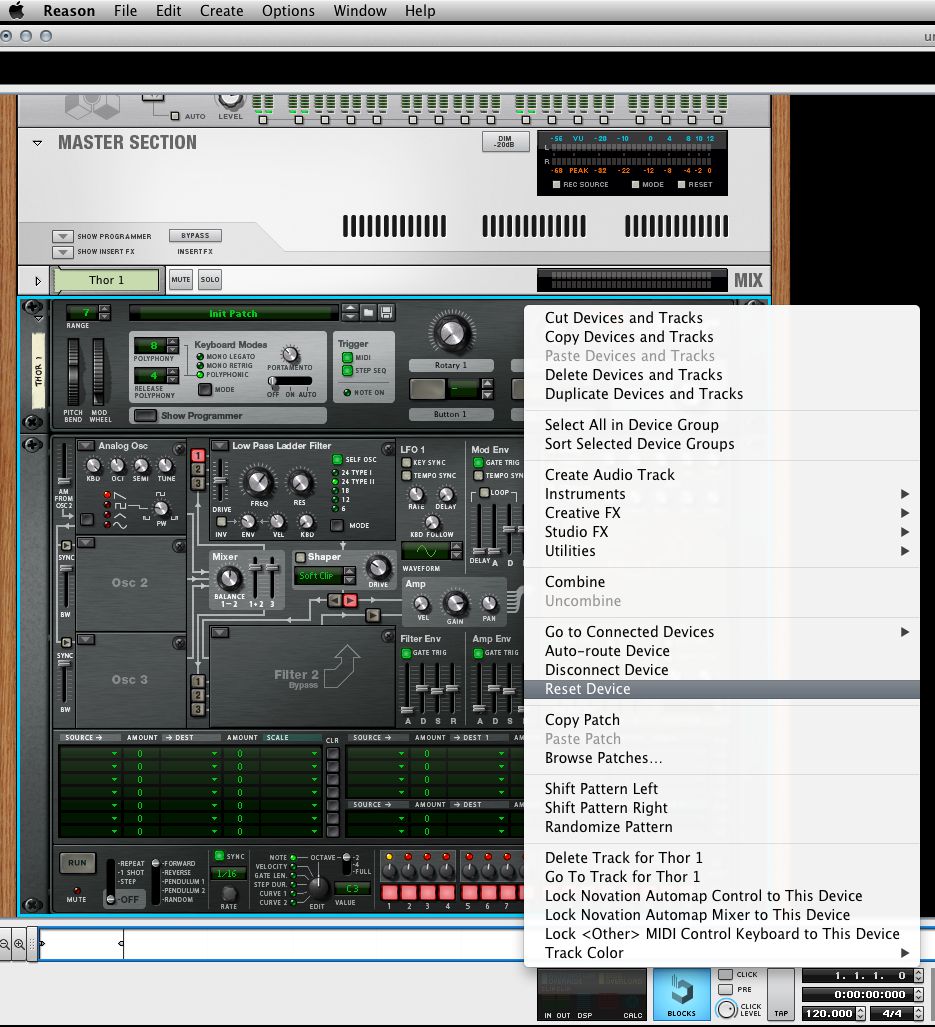Click the MOD WHEEL

(x=98, y=371)
